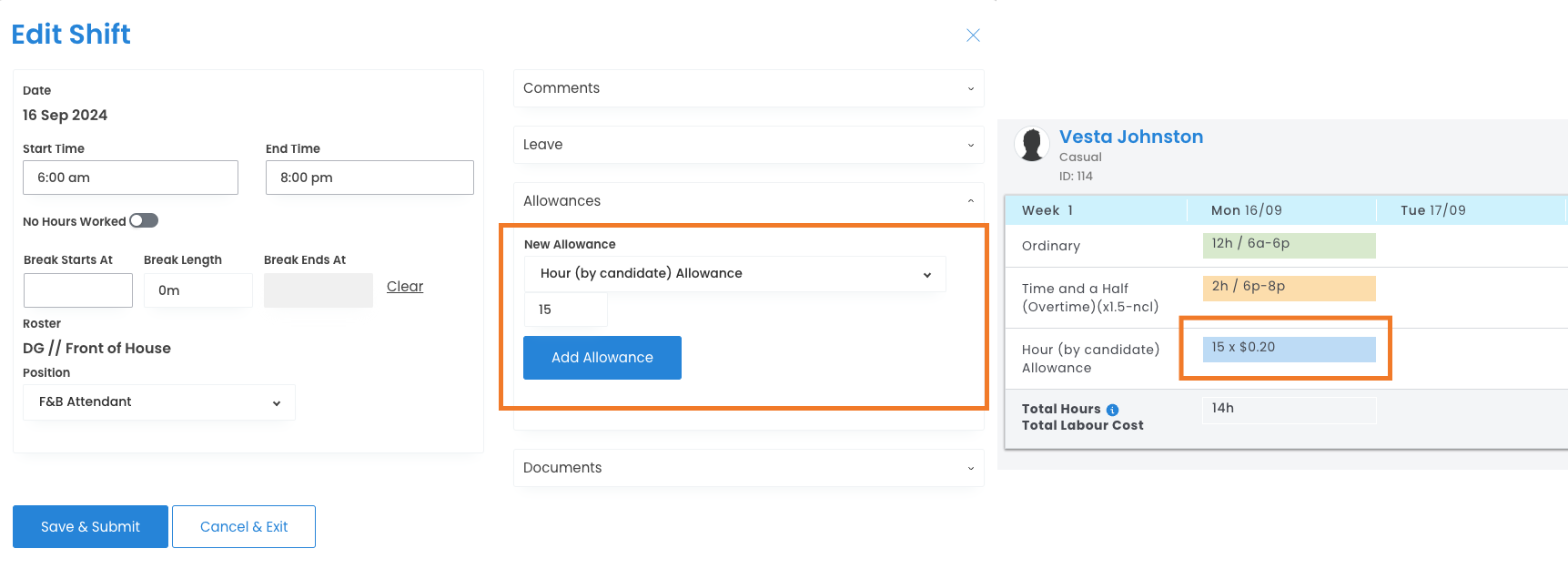Select the blue allowance 15 x $0.20 block
The height and width of the screenshot is (569, 1568).
pos(1289,349)
